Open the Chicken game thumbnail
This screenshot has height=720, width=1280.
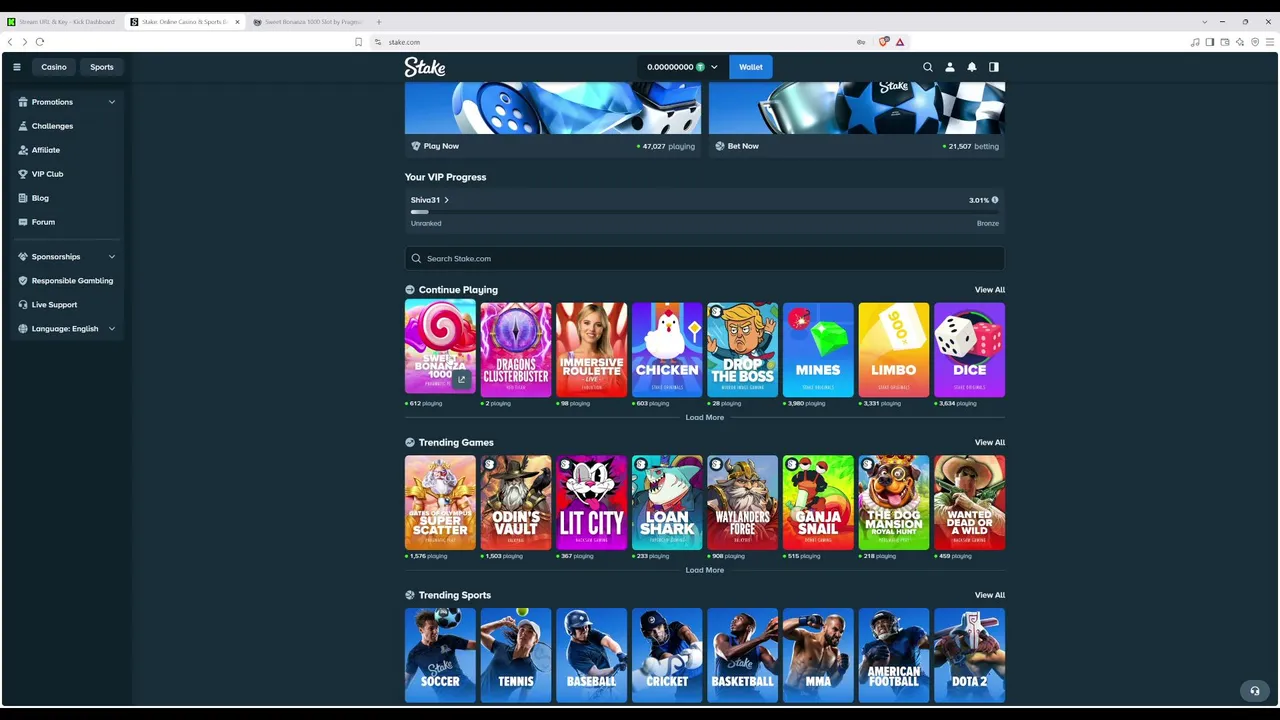(x=667, y=350)
